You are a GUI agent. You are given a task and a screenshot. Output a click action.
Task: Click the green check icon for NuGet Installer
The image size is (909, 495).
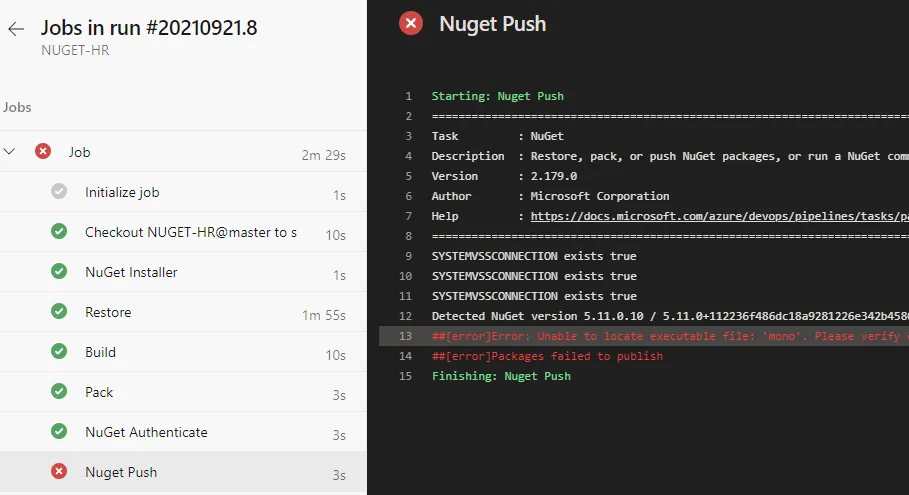tap(59, 271)
